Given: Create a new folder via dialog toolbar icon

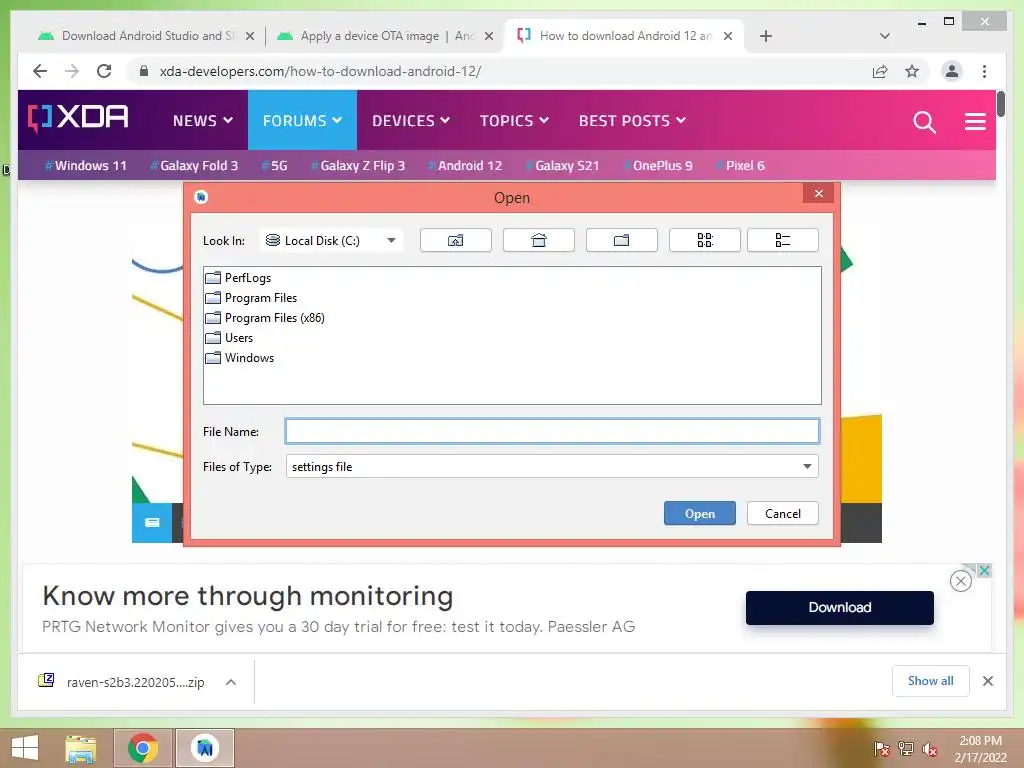Looking at the screenshot, I should 621,240.
